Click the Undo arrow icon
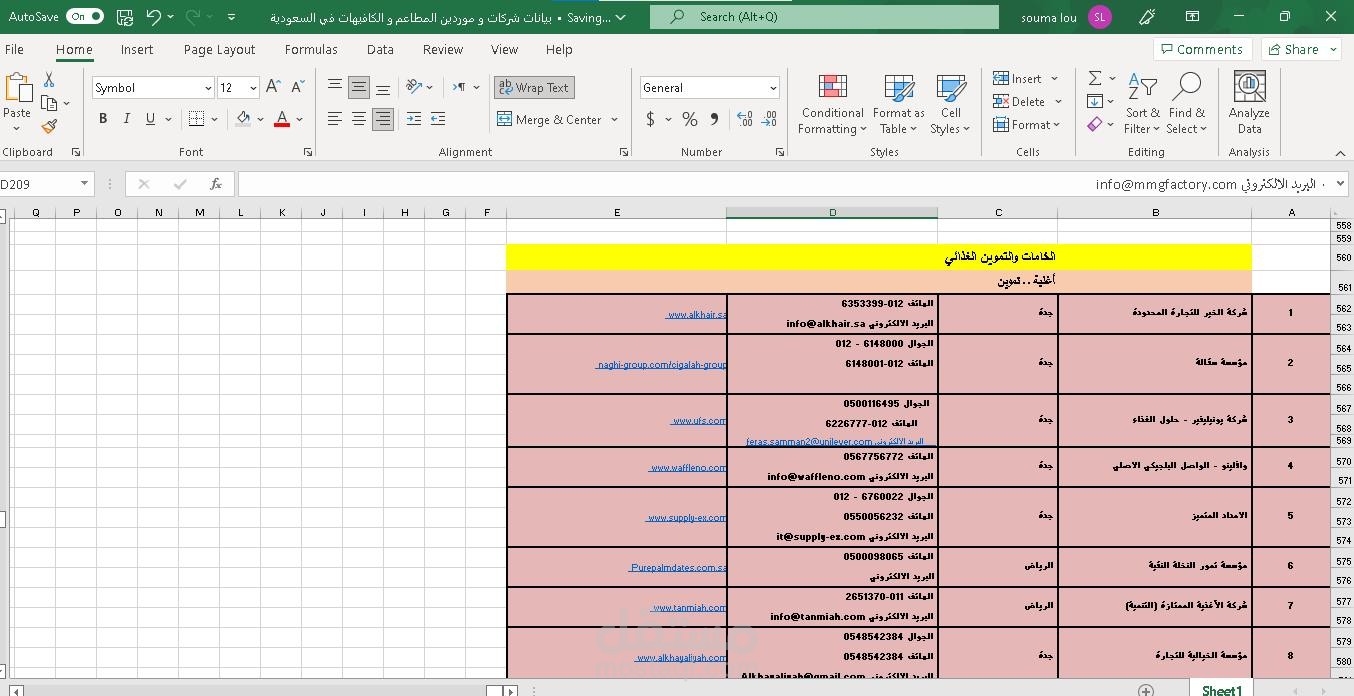The image size is (1354, 696). pyautogui.click(x=153, y=17)
